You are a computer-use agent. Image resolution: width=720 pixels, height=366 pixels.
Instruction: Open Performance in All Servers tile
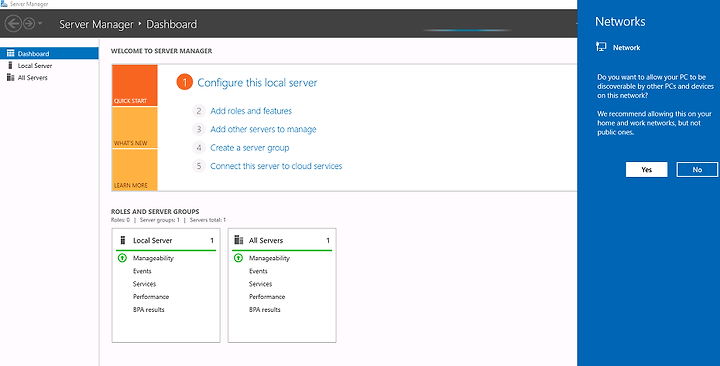[267, 297]
